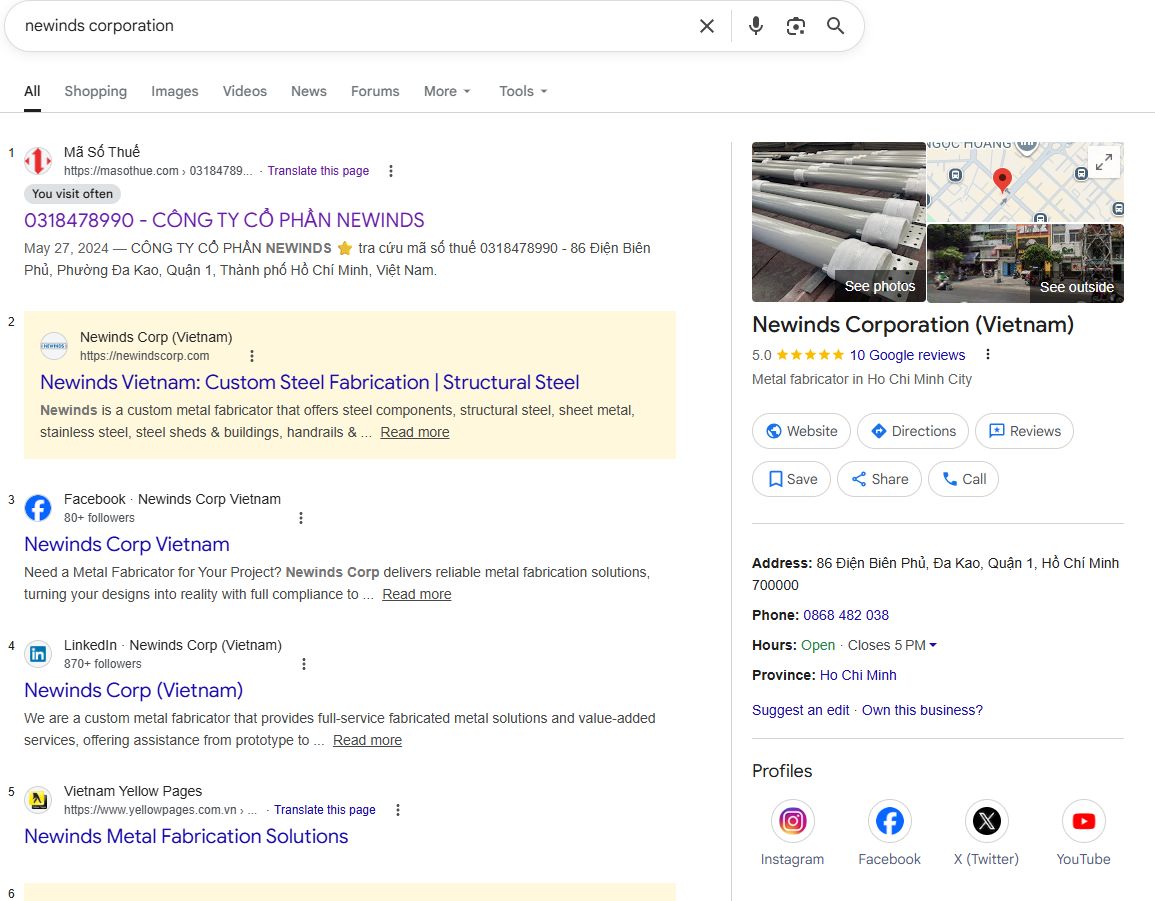Switch to the Images tab

pyautogui.click(x=174, y=91)
